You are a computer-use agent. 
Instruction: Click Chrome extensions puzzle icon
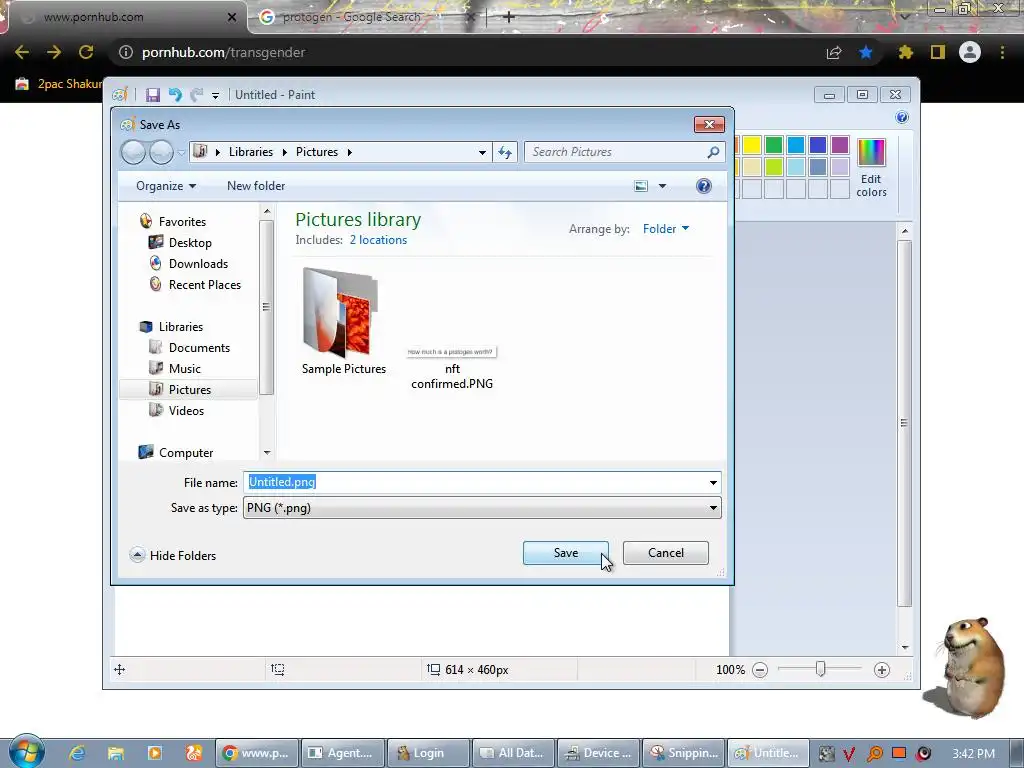click(906, 52)
